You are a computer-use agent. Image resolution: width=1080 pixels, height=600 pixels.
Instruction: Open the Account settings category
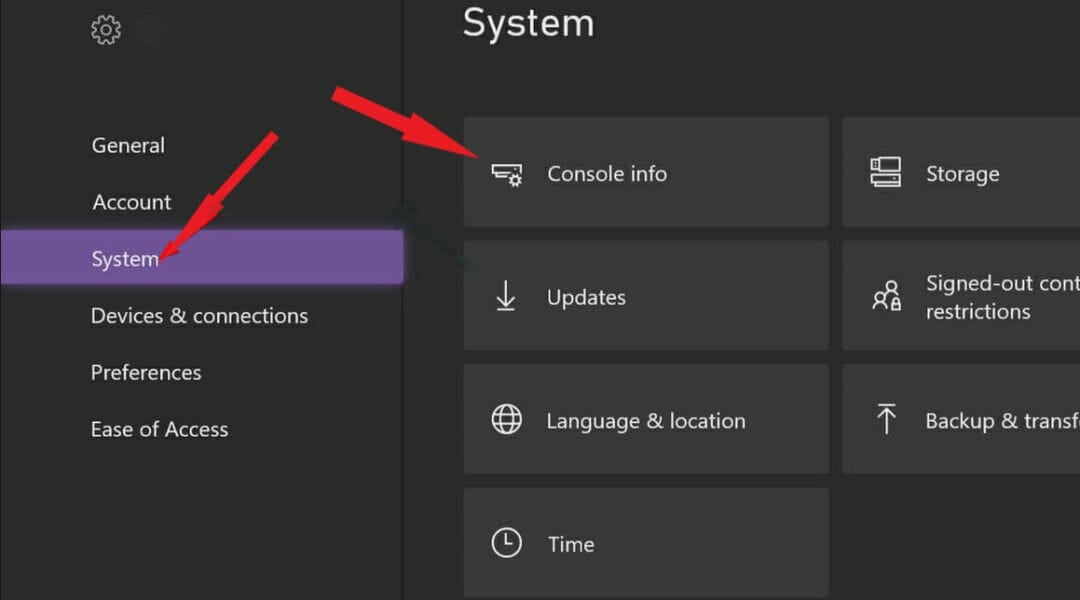(x=132, y=203)
